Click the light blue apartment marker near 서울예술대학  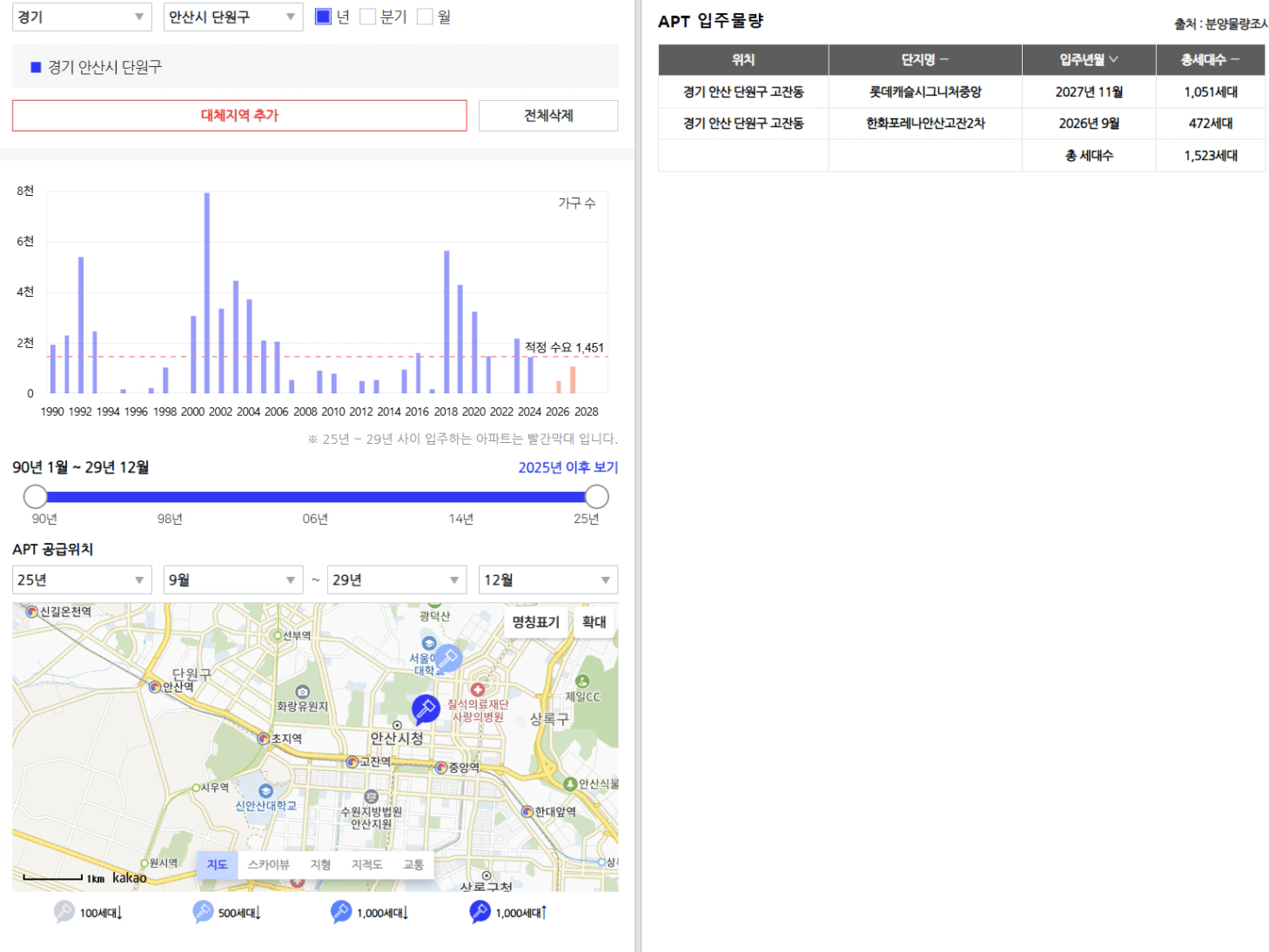coord(448,659)
